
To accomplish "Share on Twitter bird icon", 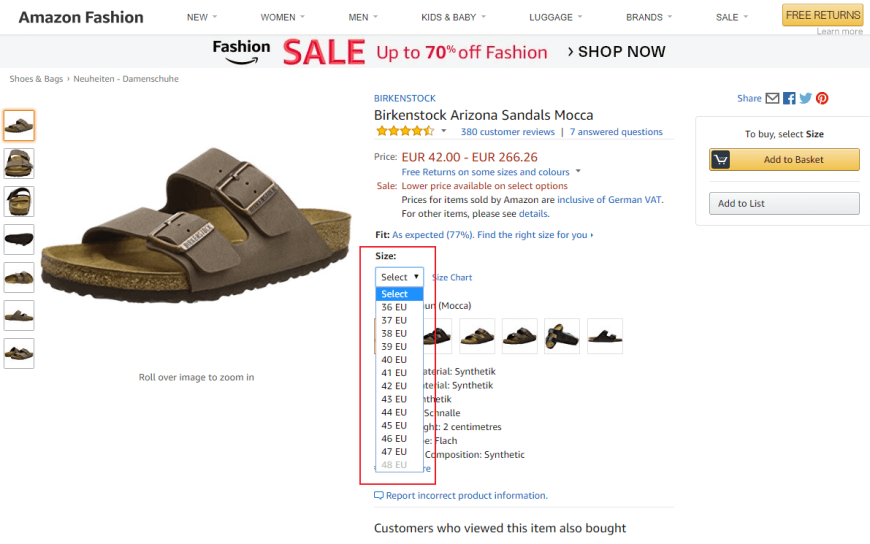I will (x=806, y=98).
